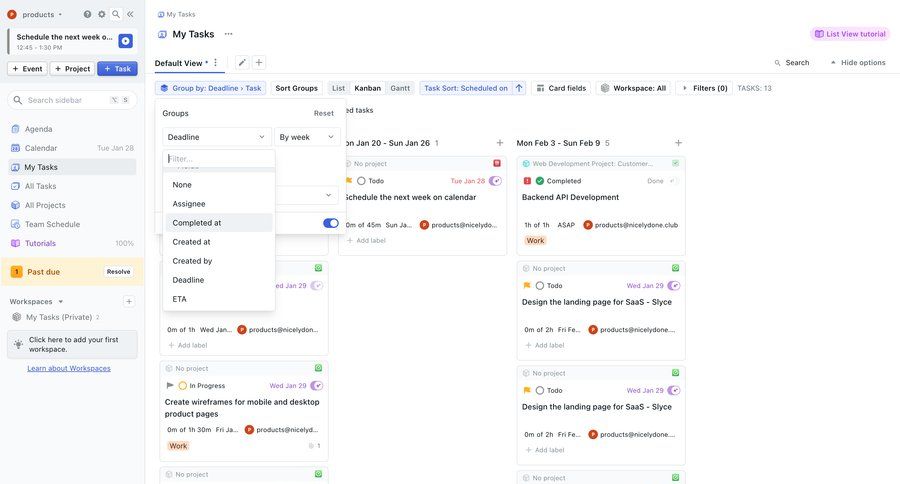The image size is (900, 484).
Task: Add task to Jan 20 - Jan 26 column
Action: (499, 143)
